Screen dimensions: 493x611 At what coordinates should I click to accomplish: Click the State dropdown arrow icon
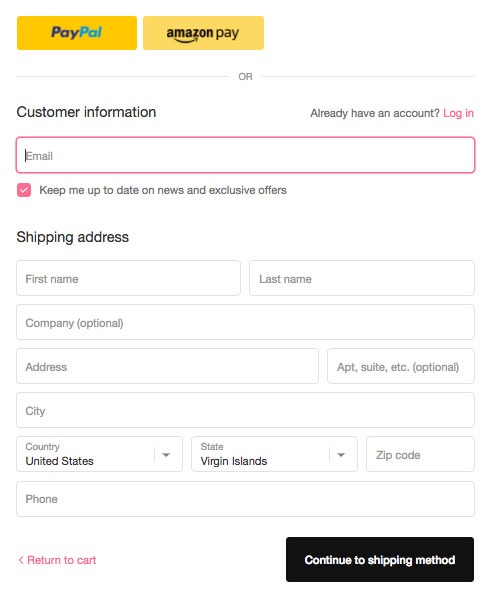pyautogui.click(x=341, y=455)
